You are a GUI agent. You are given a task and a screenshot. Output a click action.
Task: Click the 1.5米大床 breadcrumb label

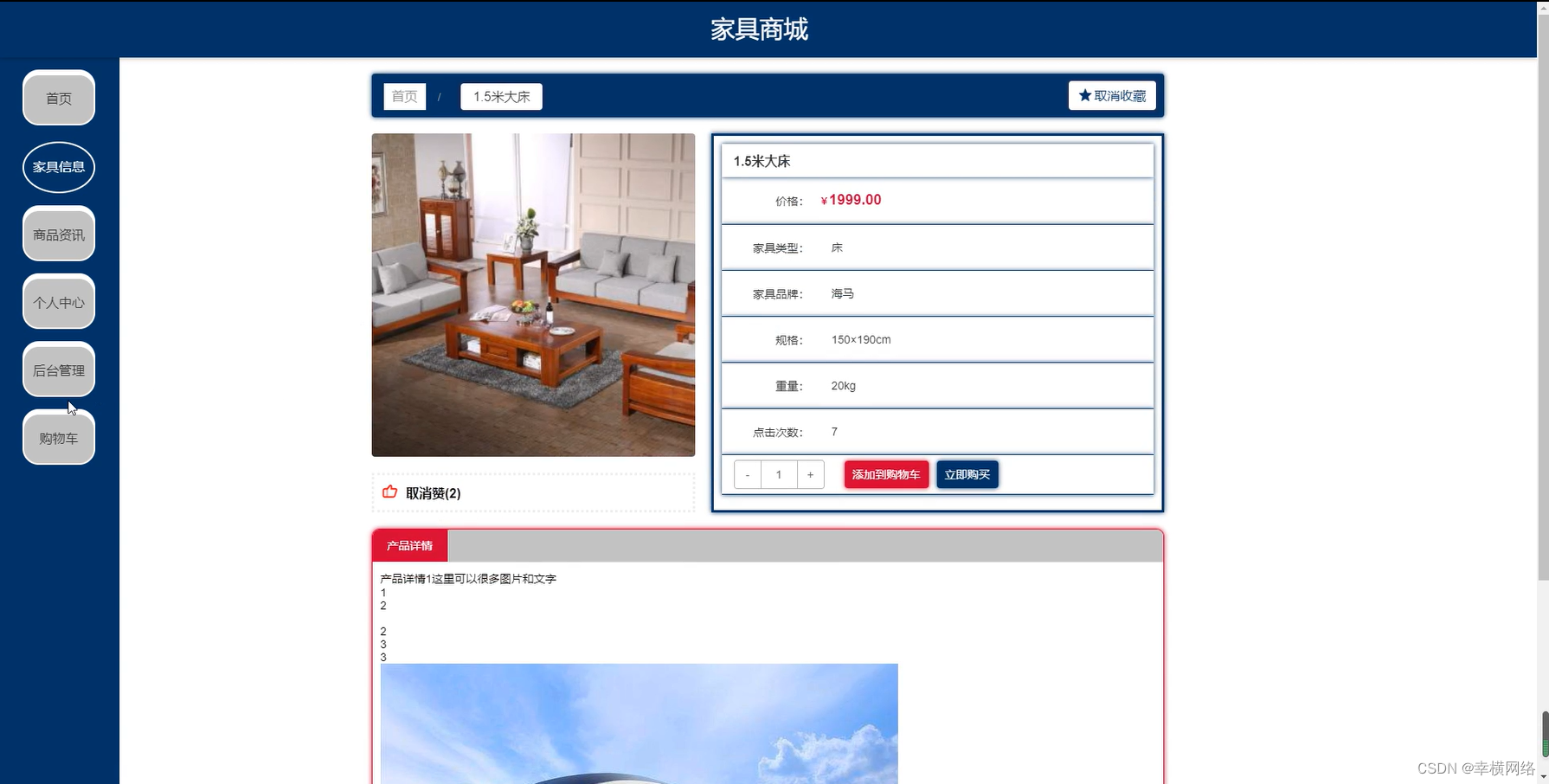[500, 96]
